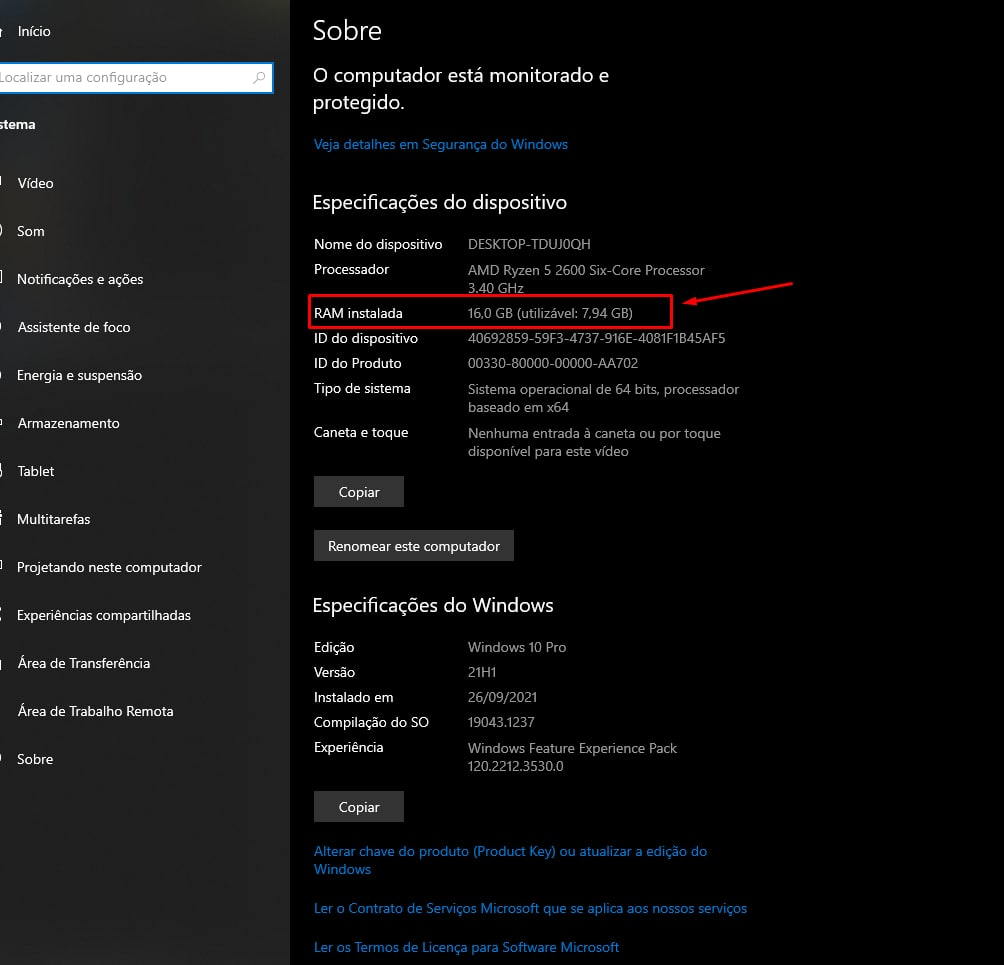This screenshot has height=965, width=1004.
Task: Open 'Ler o Contrato de Serviços Microsoft' link
Action: pyautogui.click(x=530, y=909)
